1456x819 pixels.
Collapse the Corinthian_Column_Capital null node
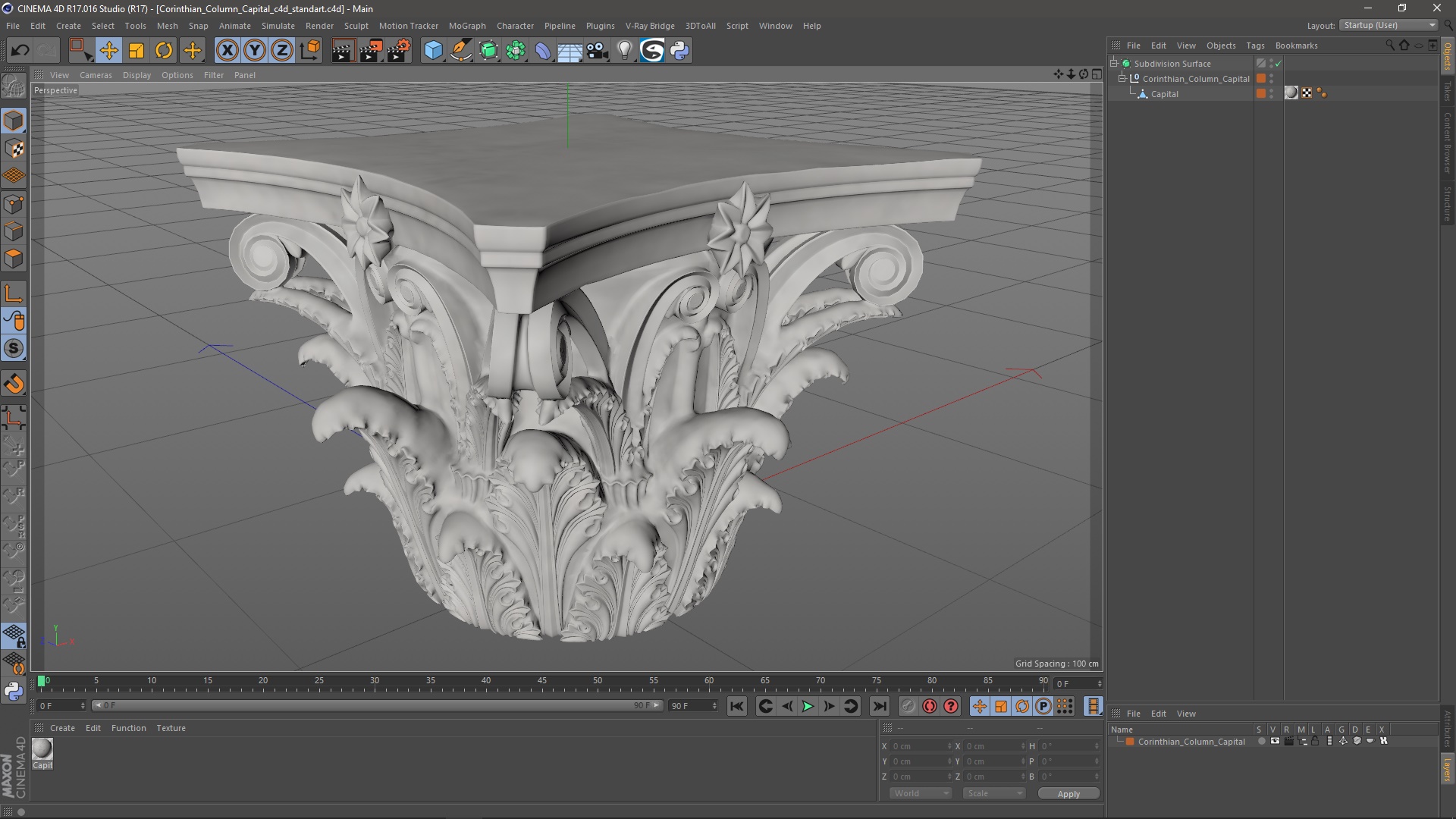tap(1122, 78)
